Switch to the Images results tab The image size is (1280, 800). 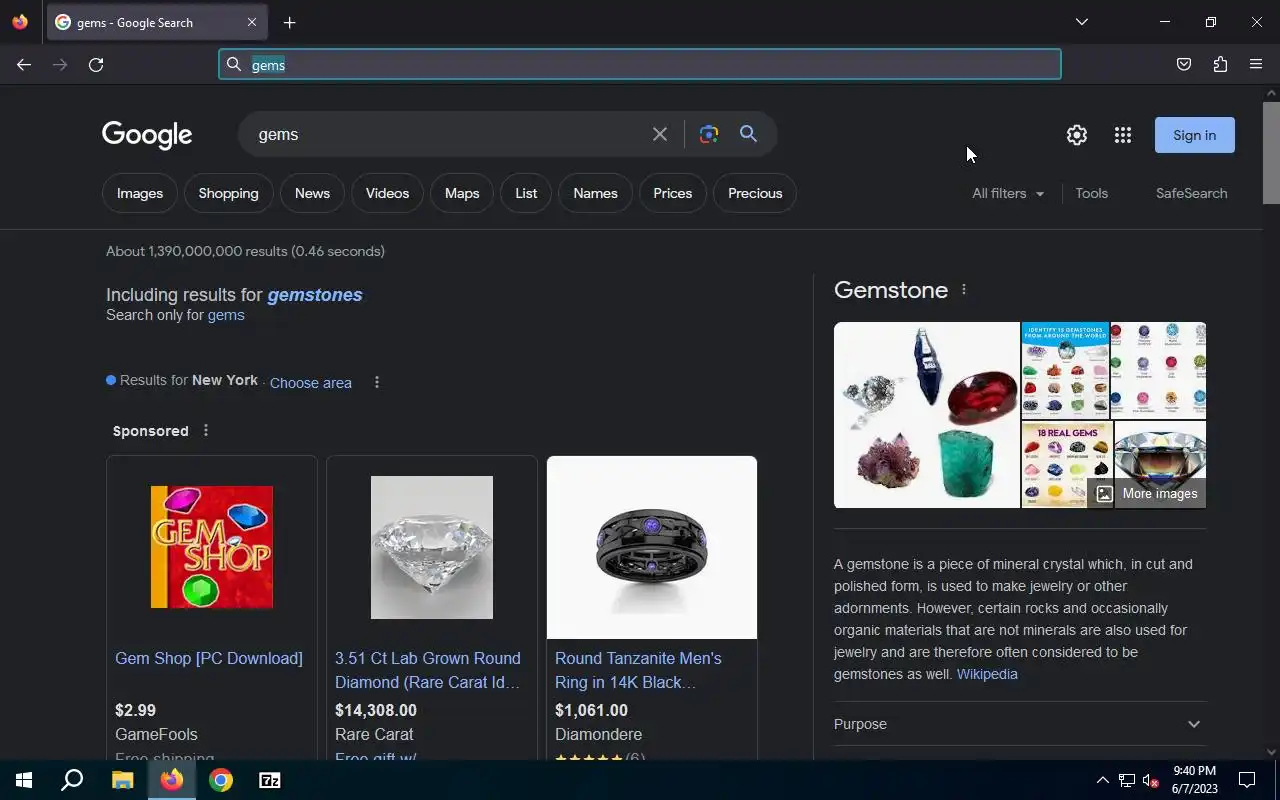140,193
